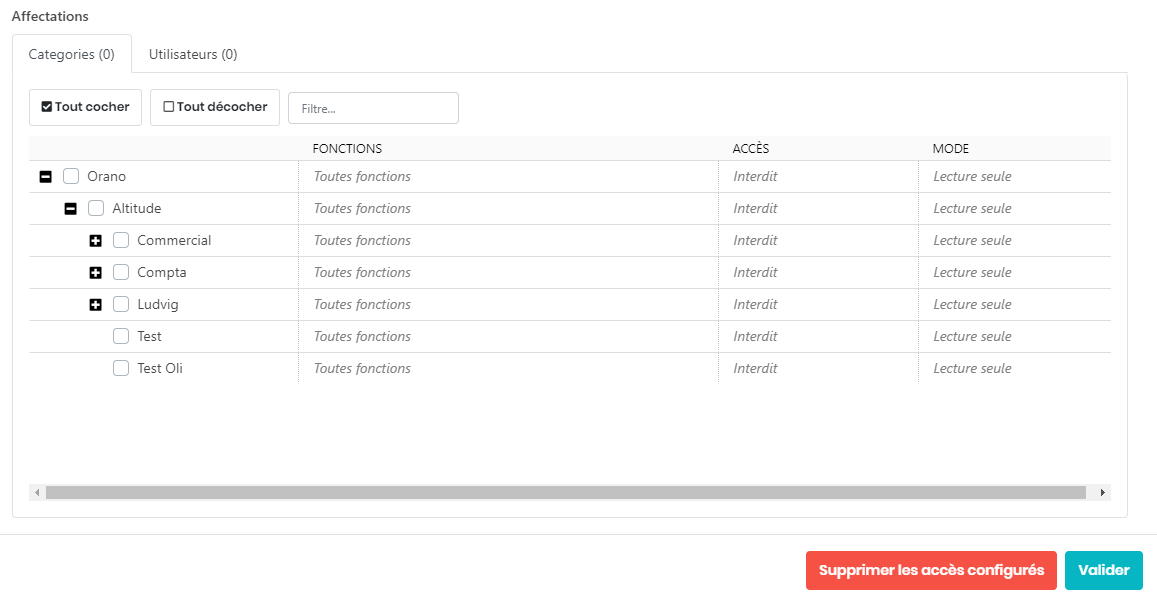
Task: Click the horizontal scrollbar right arrow
Action: point(1102,493)
